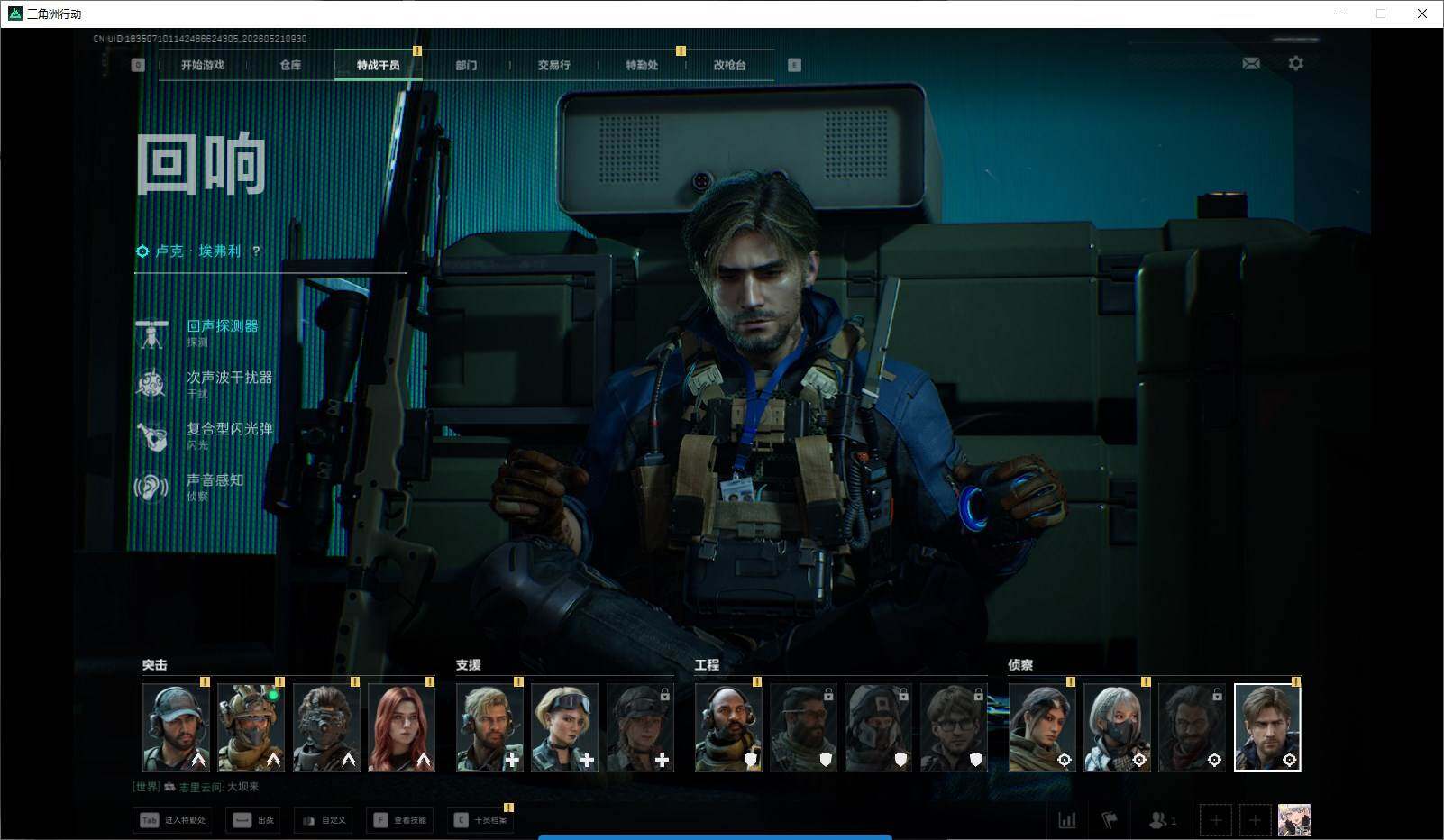Click the second empty squad slot plus

coord(1255,820)
